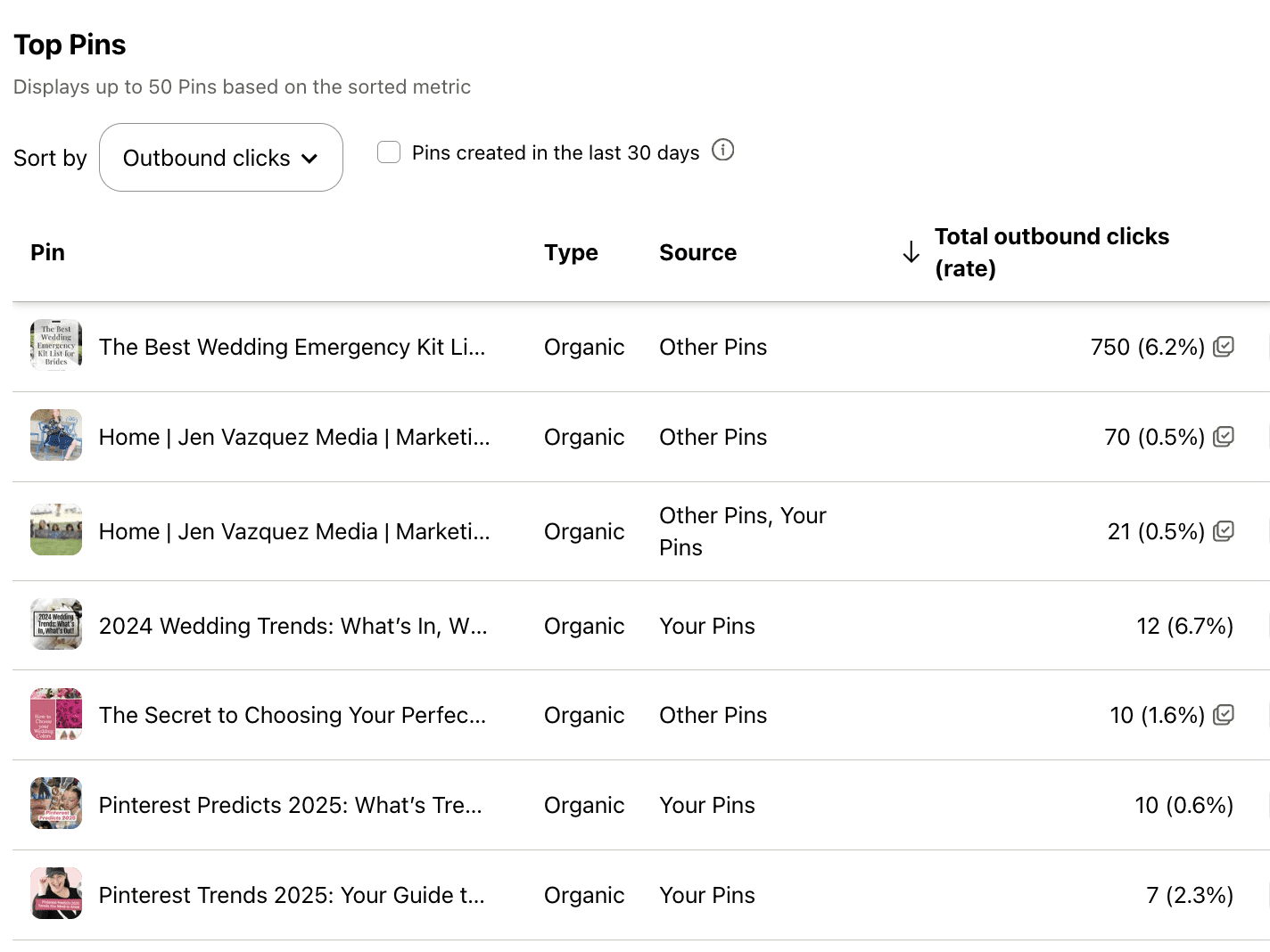Open the thumbnail of the 70-click Jen Vazquez pin
The width and height of the screenshot is (1270, 952).
pyautogui.click(x=56, y=435)
